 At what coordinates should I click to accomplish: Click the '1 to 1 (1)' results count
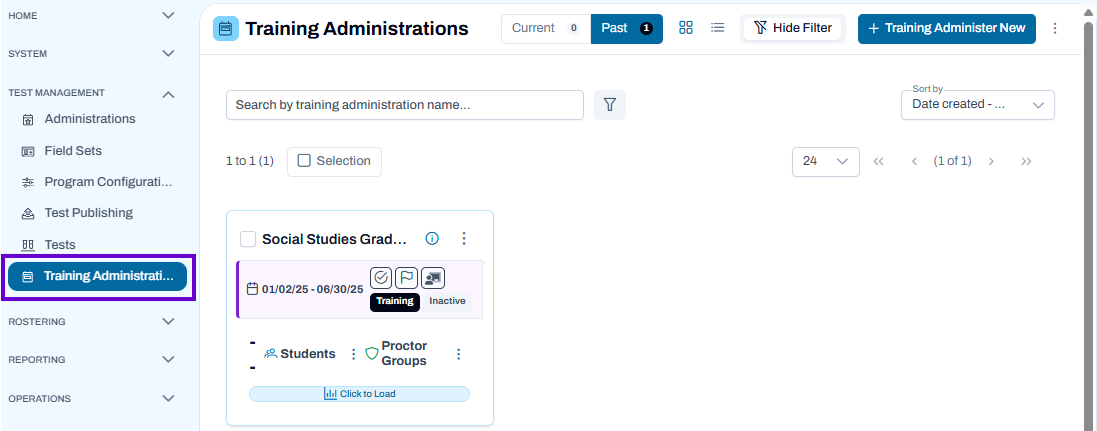(249, 161)
